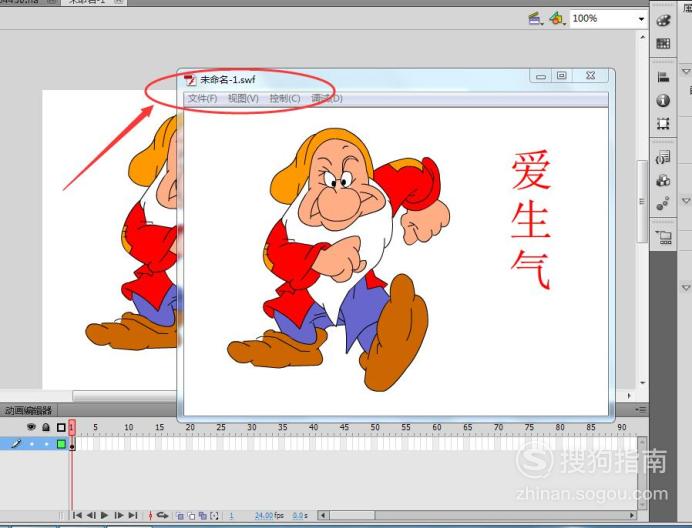
Task: Click the 爱生气 text in SWF preview
Action: pos(531,219)
